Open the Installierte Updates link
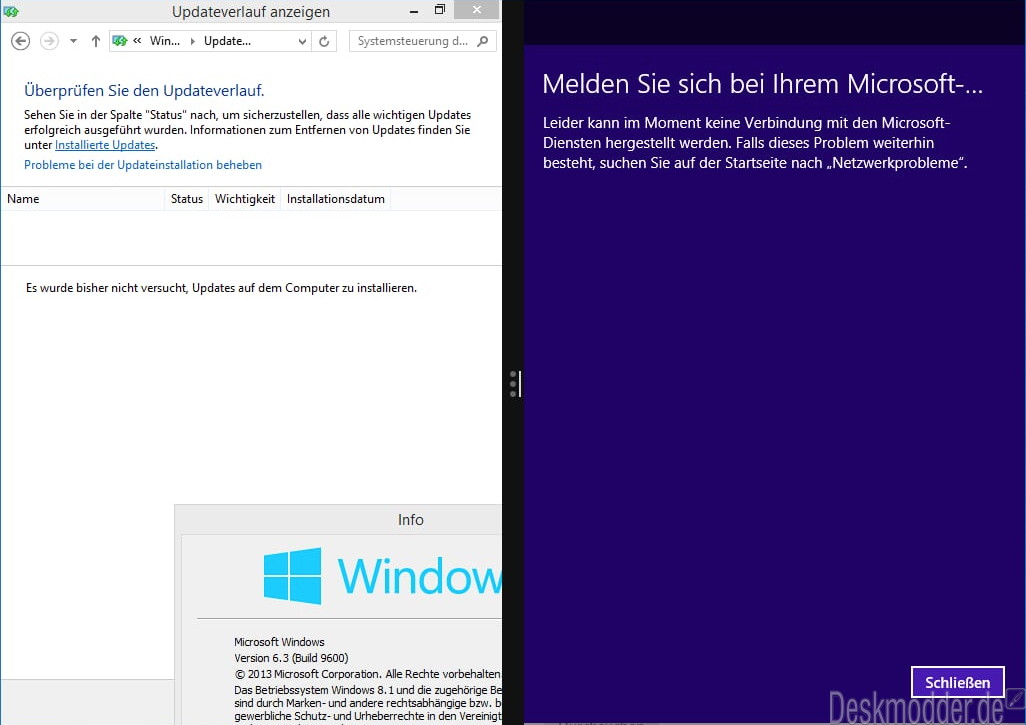 coord(105,145)
